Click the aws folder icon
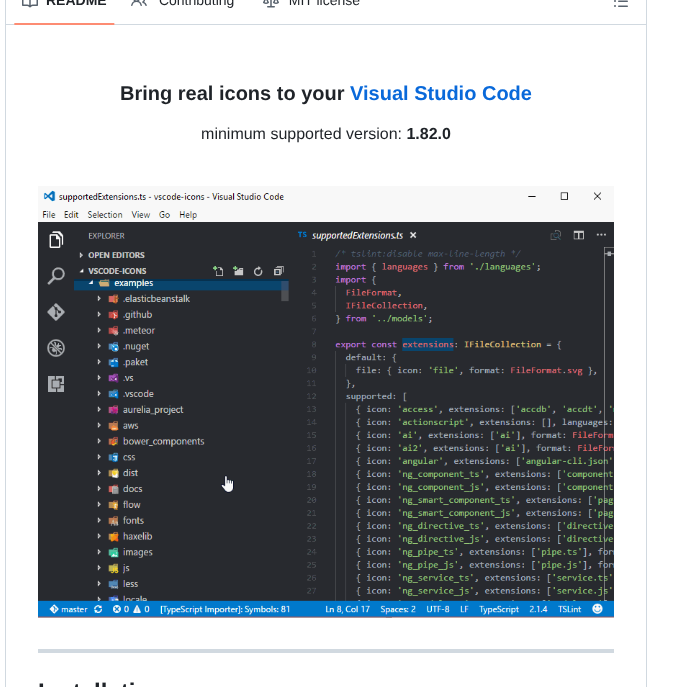This screenshot has height=687, width=677. (113, 426)
